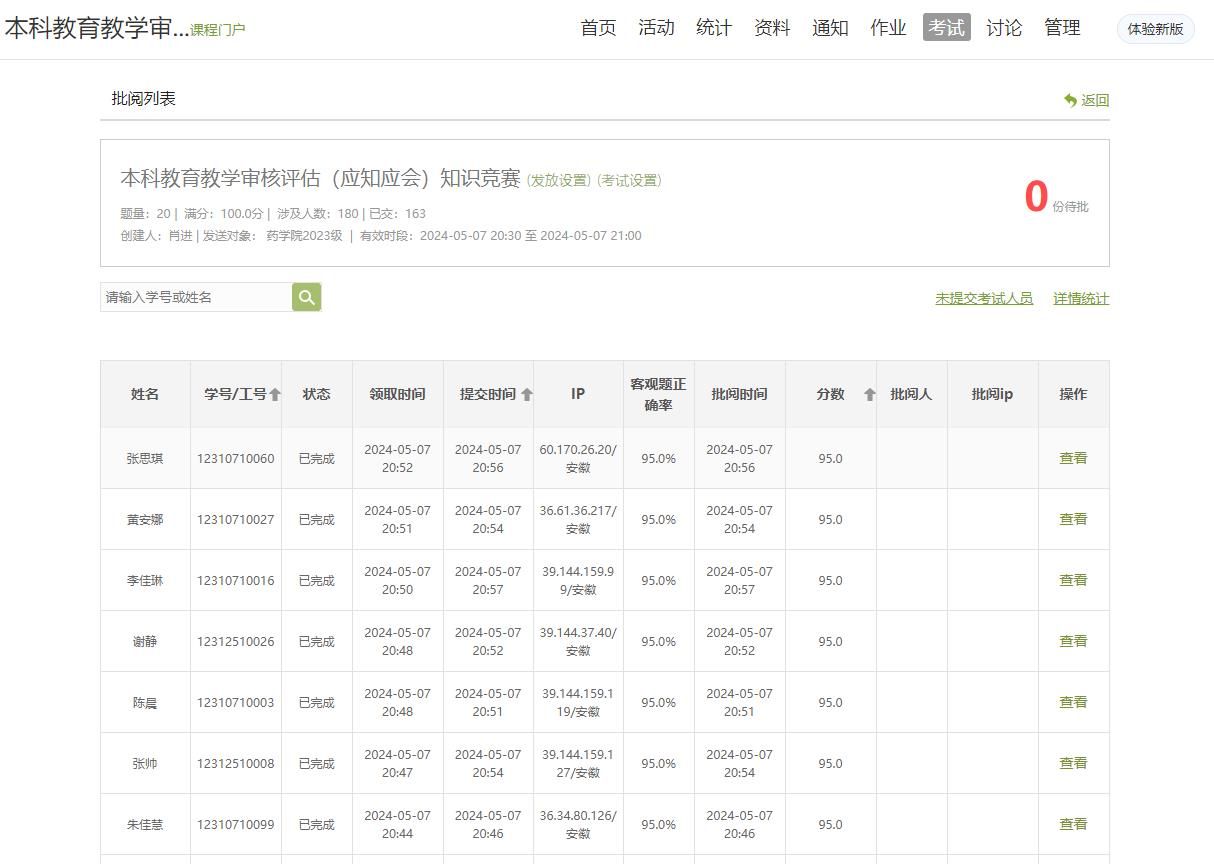Open the 作业 menu item
Viewport: 1214px width, 864px height.
[888, 28]
